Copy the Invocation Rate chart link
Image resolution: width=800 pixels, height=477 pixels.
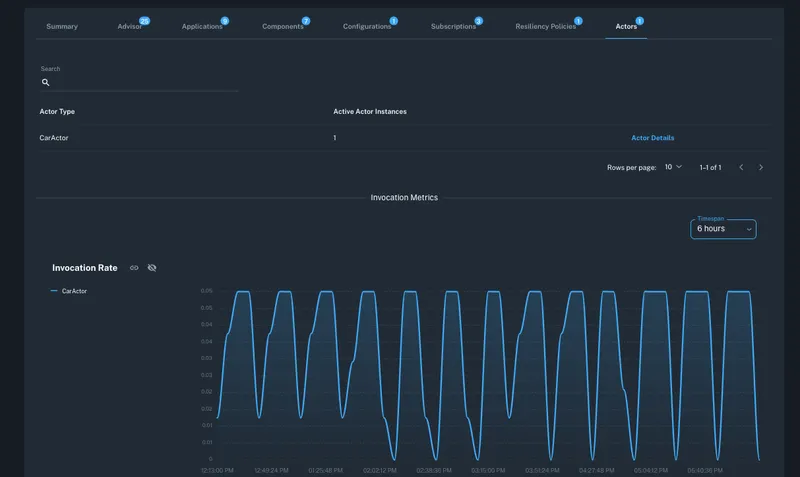click(x=134, y=268)
